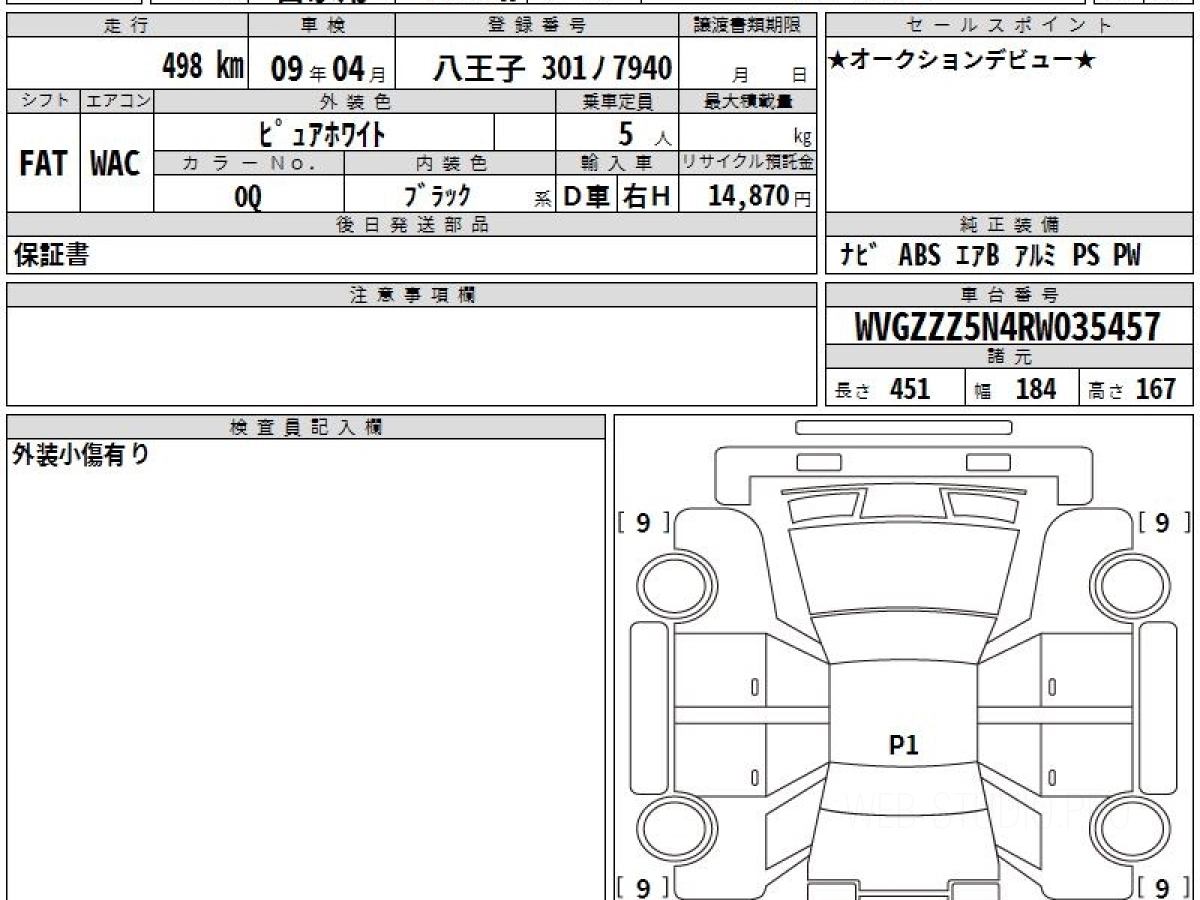Select the 幅 184 dimension
The height and width of the screenshot is (900, 1200).
tap(1015, 390)
